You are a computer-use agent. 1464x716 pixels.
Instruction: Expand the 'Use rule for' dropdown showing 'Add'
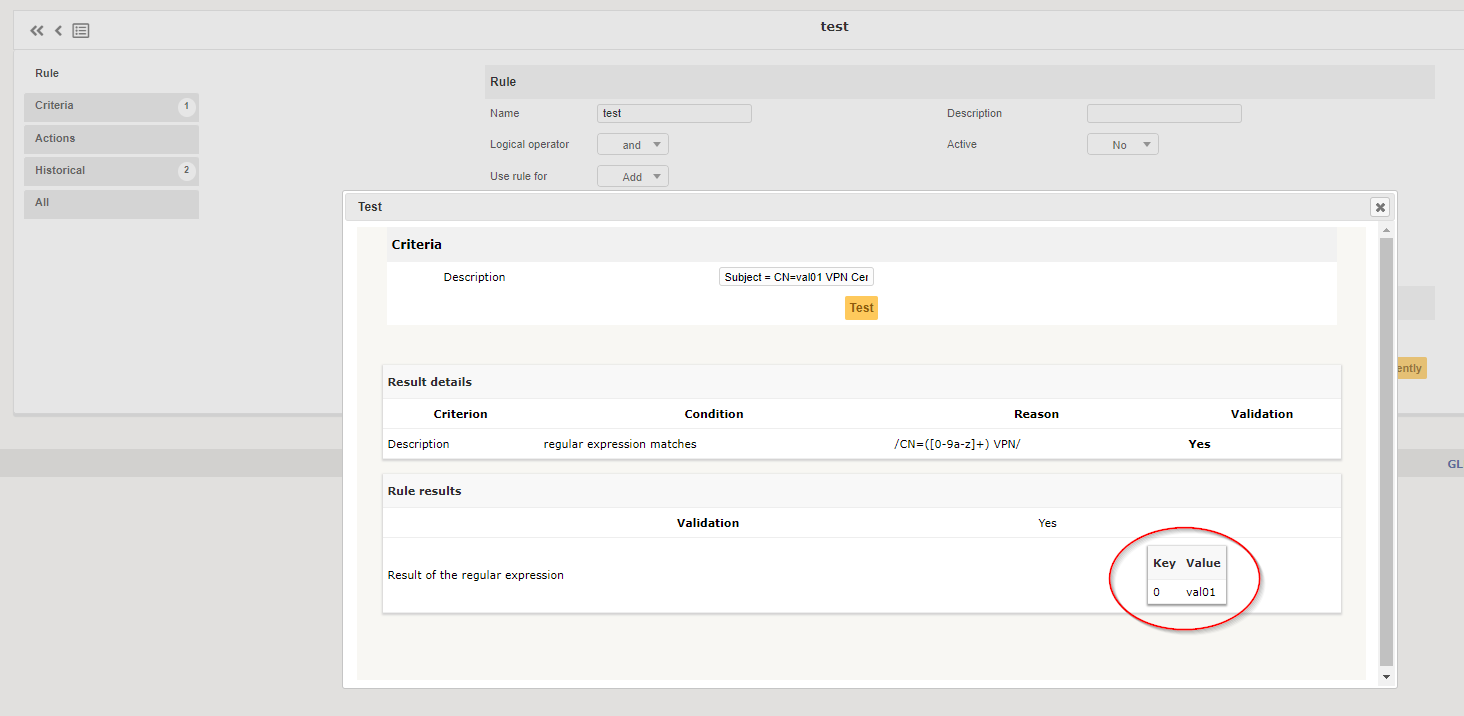pos(632,175)
